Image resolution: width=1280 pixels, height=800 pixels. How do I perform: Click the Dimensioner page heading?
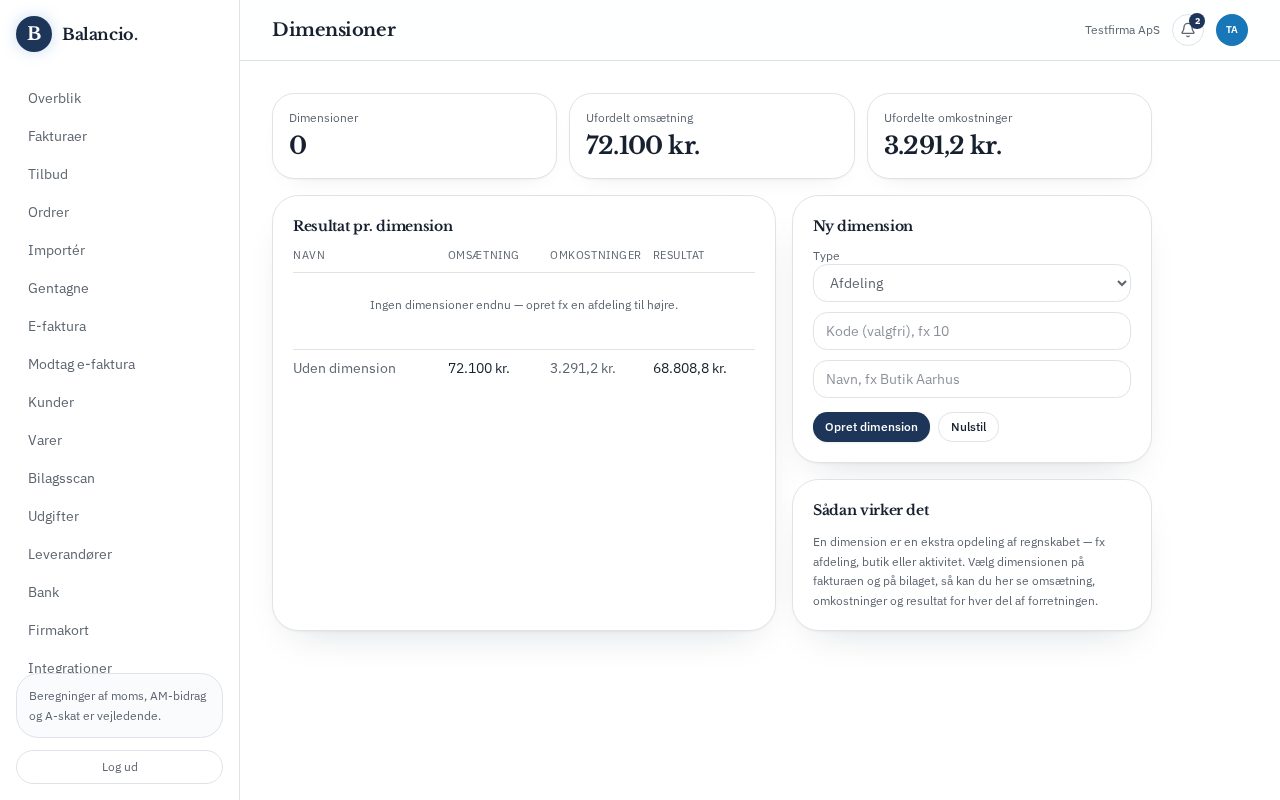334,30
